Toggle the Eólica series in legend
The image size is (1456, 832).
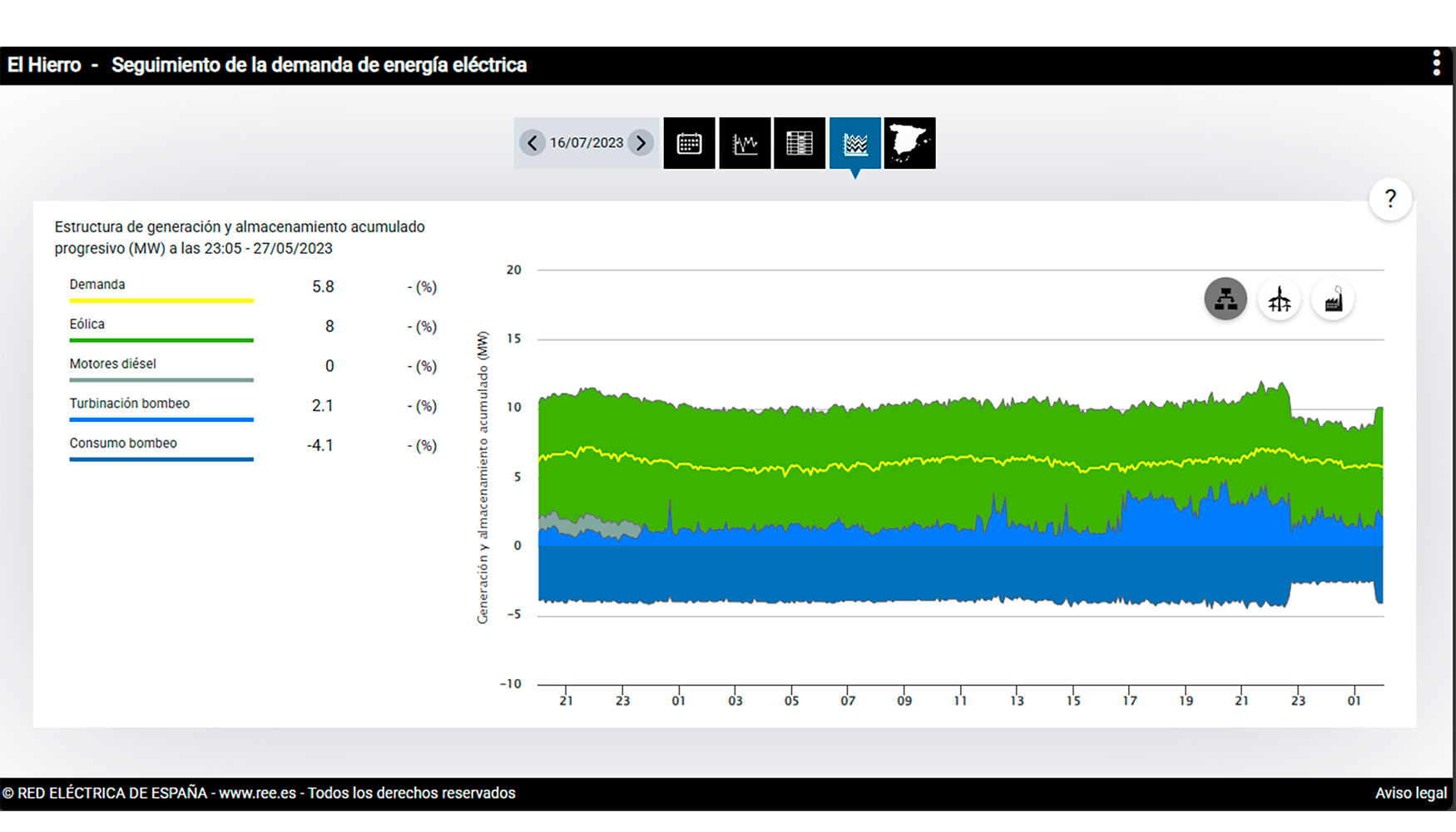[87, 324]
